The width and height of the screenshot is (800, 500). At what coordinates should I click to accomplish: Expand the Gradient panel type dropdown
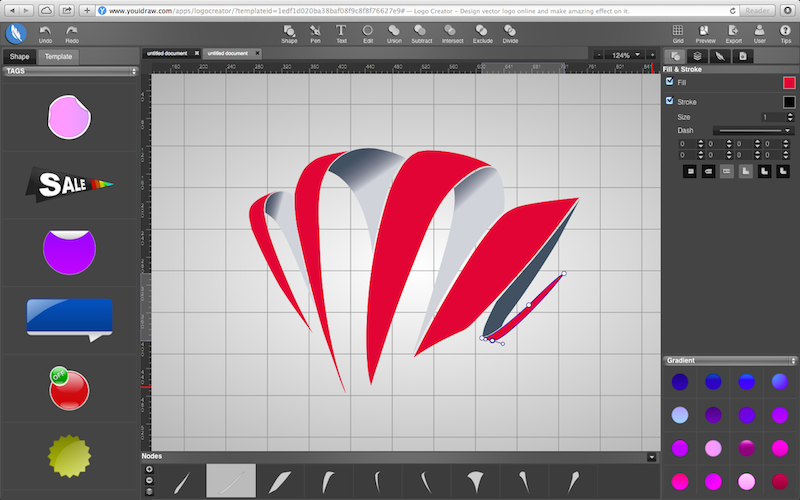pyautogui.click(x=730, y=360)
